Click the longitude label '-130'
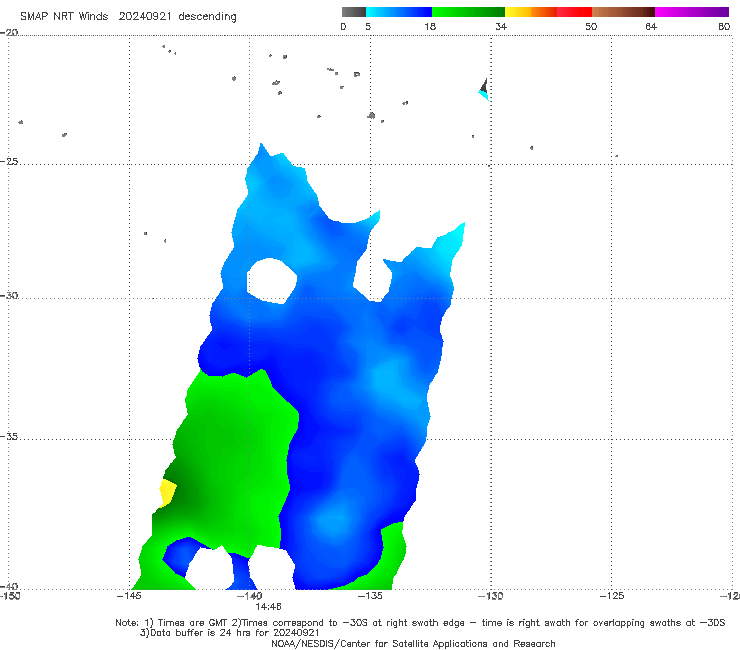Screen dimensions: 740x650 [491, 596]
